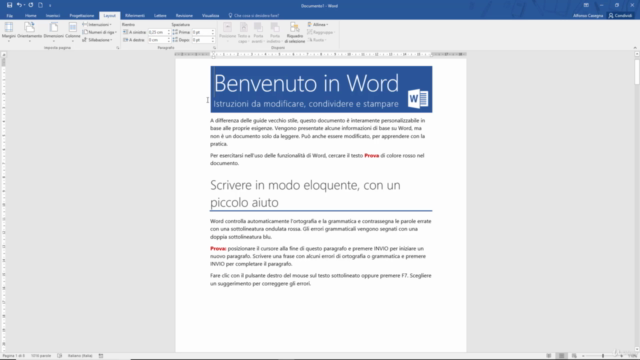
Task: Switch to Print Layout view
Action: pos(562,356)
